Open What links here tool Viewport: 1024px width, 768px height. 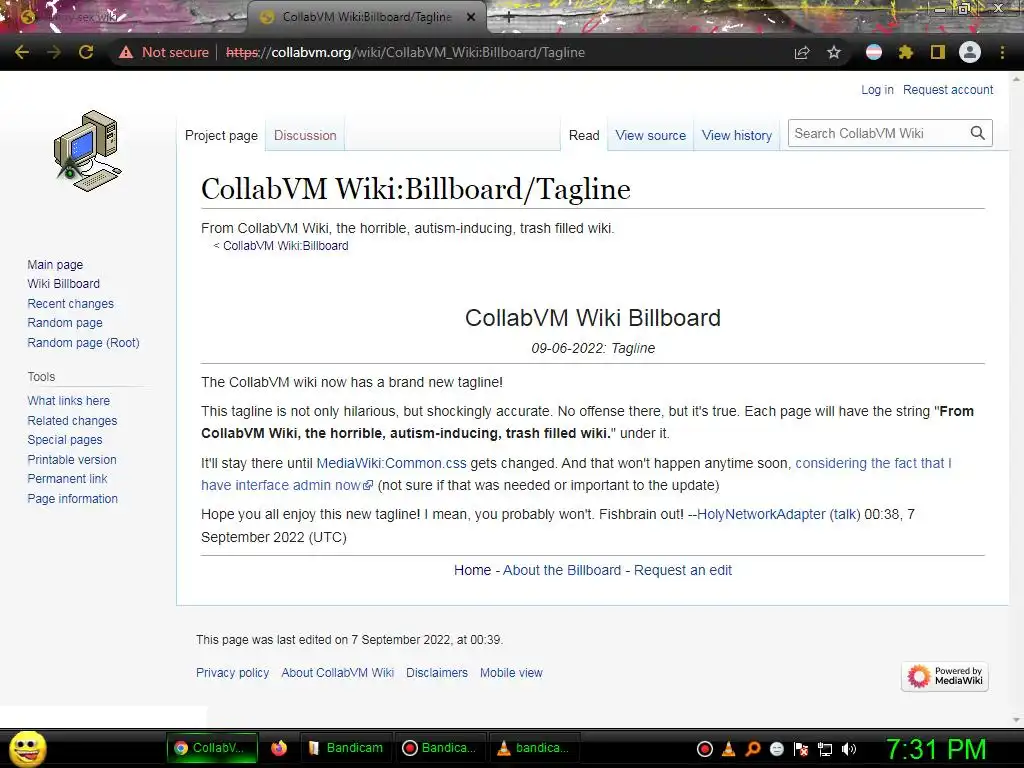click(69, 400)
